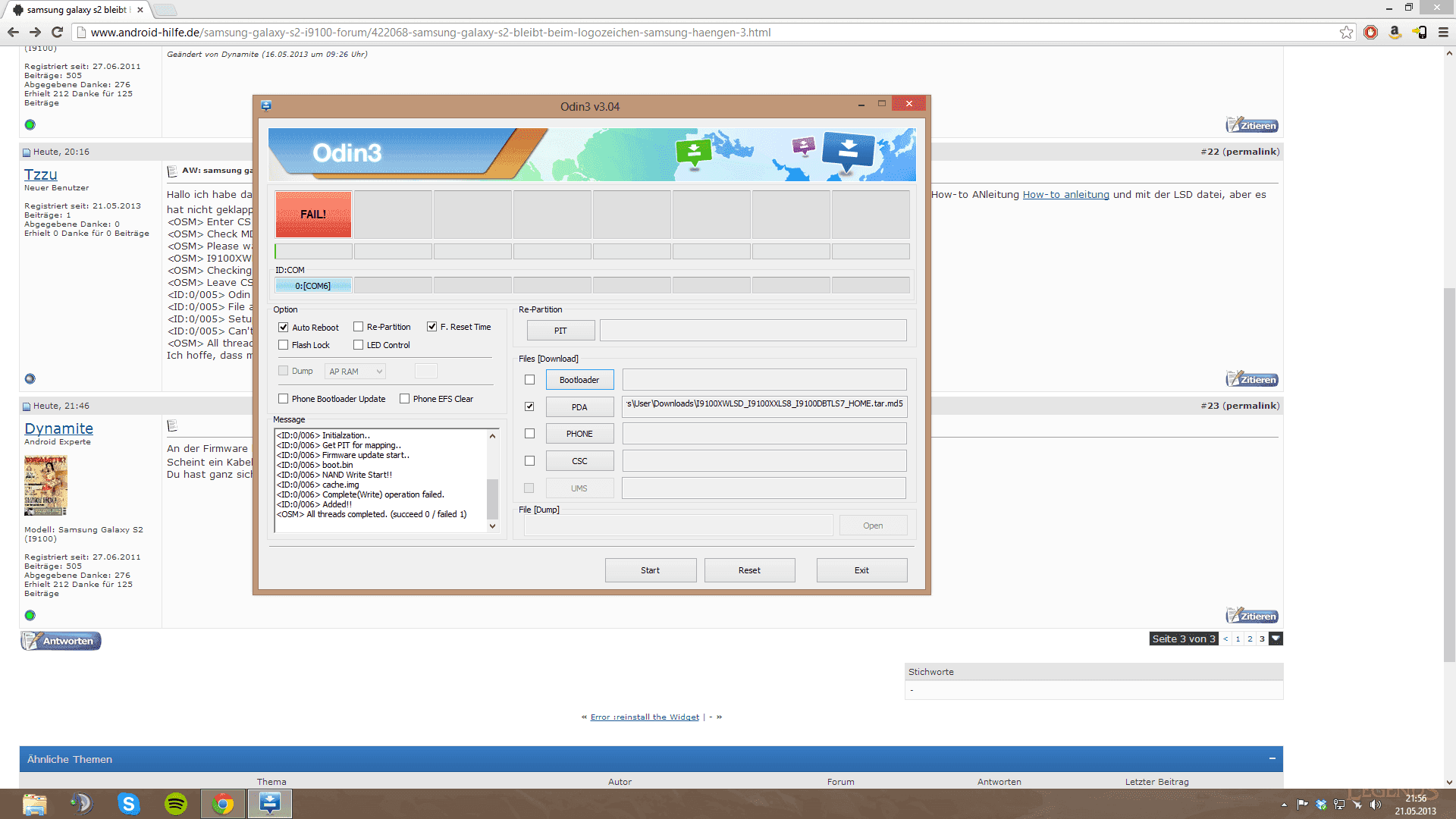Click the PIT file button
This screenshot has width=1456, height=819.
point(560,331)
